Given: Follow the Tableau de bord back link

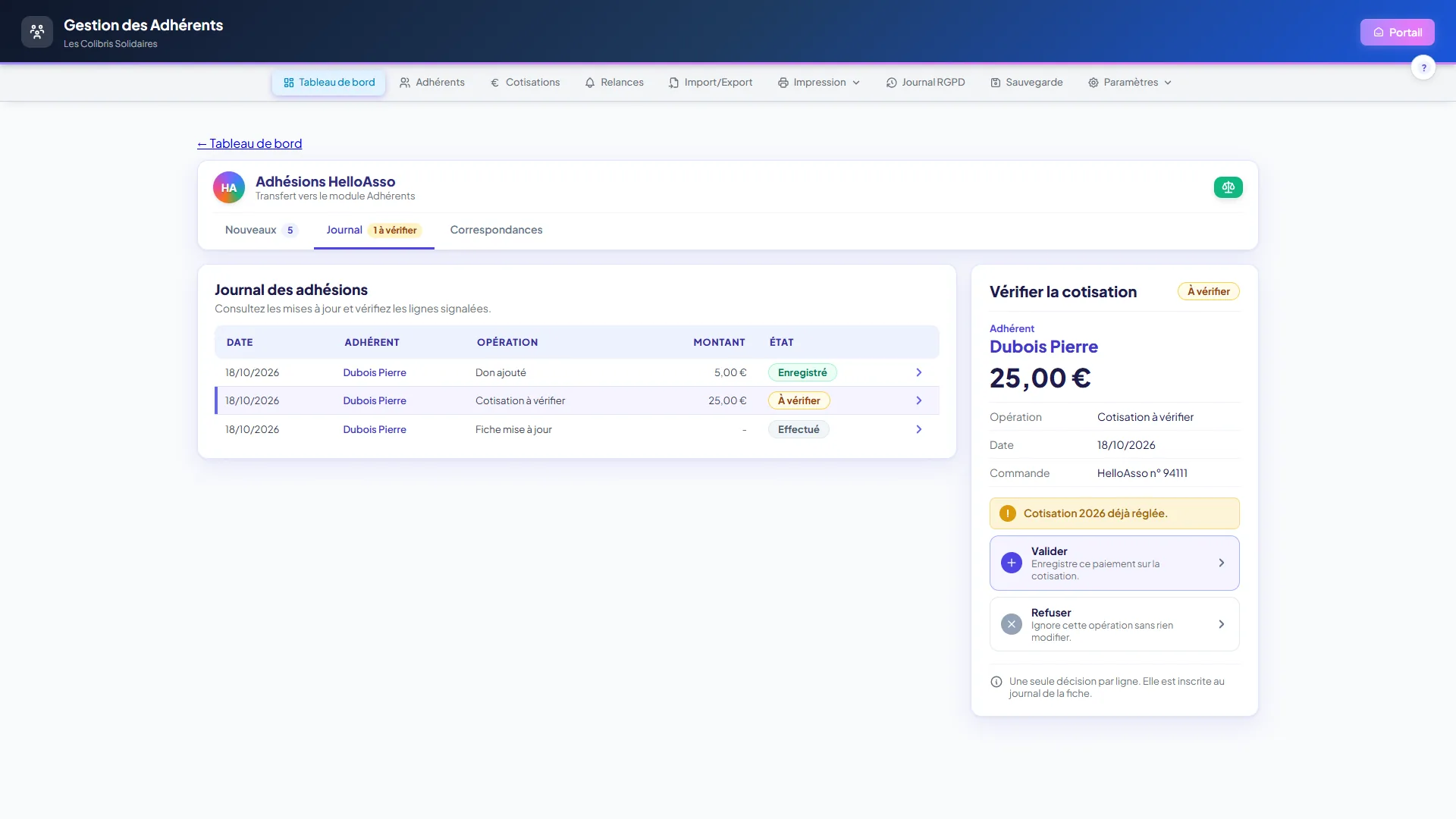Looking at the screenshot, I should tap(249, 143).
